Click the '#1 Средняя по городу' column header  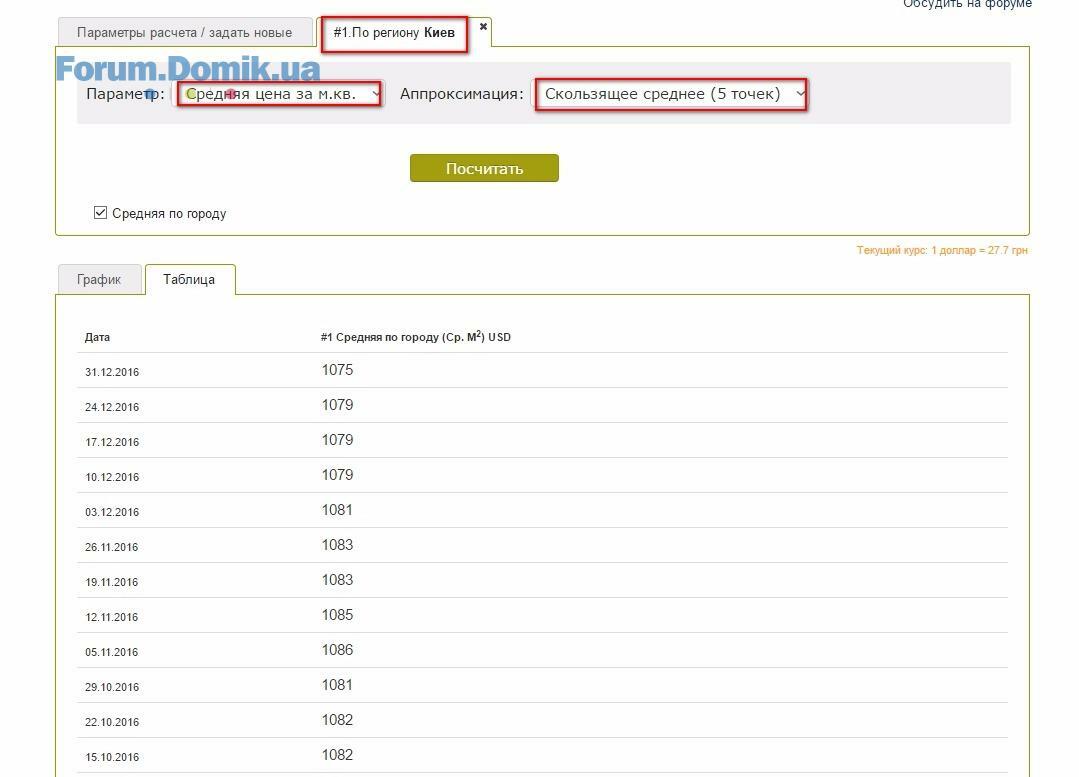tap(416, 337)
